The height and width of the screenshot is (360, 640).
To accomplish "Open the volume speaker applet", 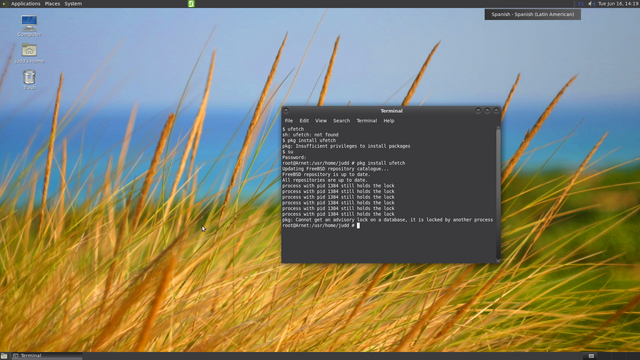I will (x=591, y=4).
